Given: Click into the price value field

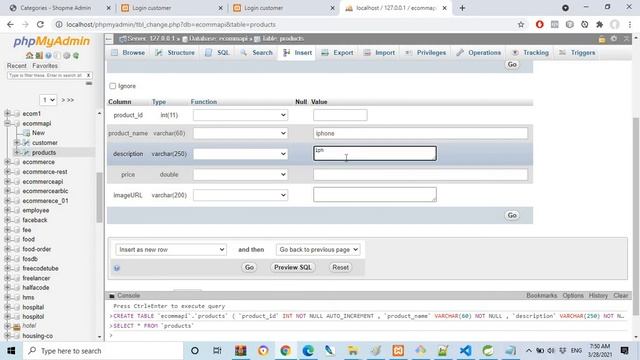Looking at the screenshot, I should click(420, 174).
